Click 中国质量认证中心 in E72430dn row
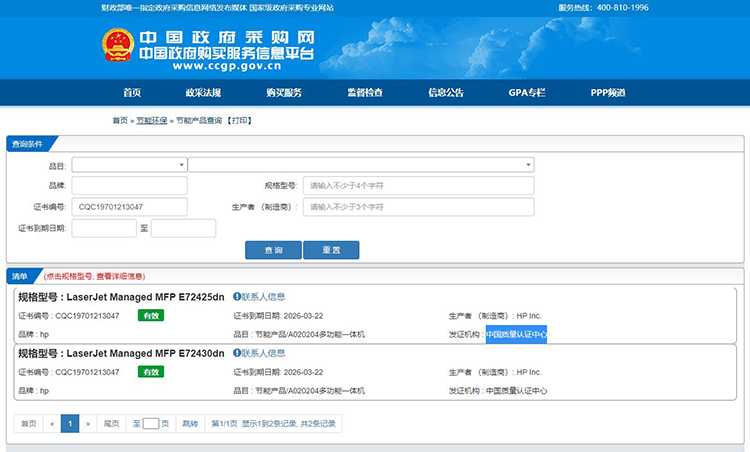The image size is (750, 452). (x=516, y=391)
